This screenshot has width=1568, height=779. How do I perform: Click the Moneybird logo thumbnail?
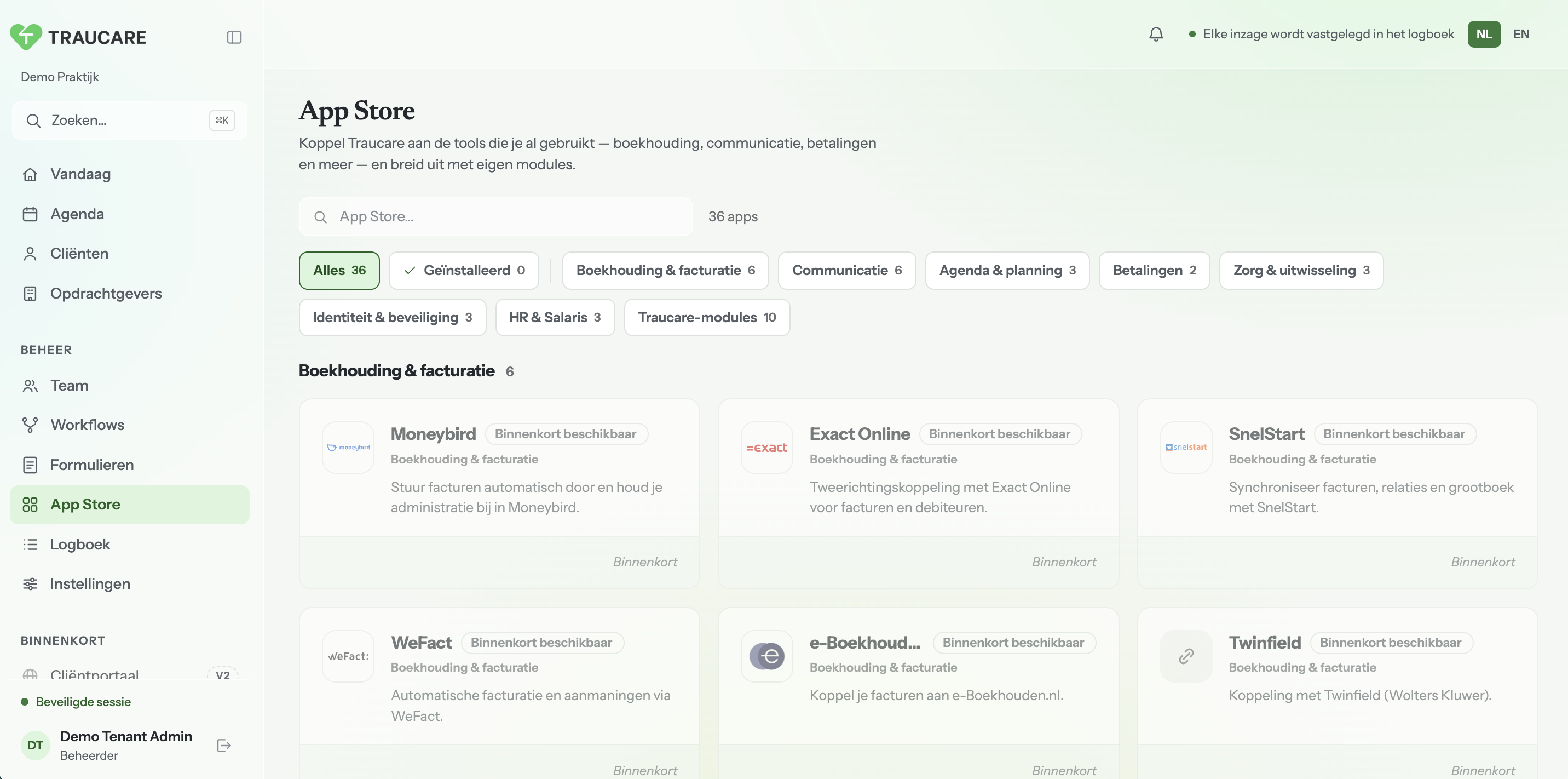click(348, 448)
